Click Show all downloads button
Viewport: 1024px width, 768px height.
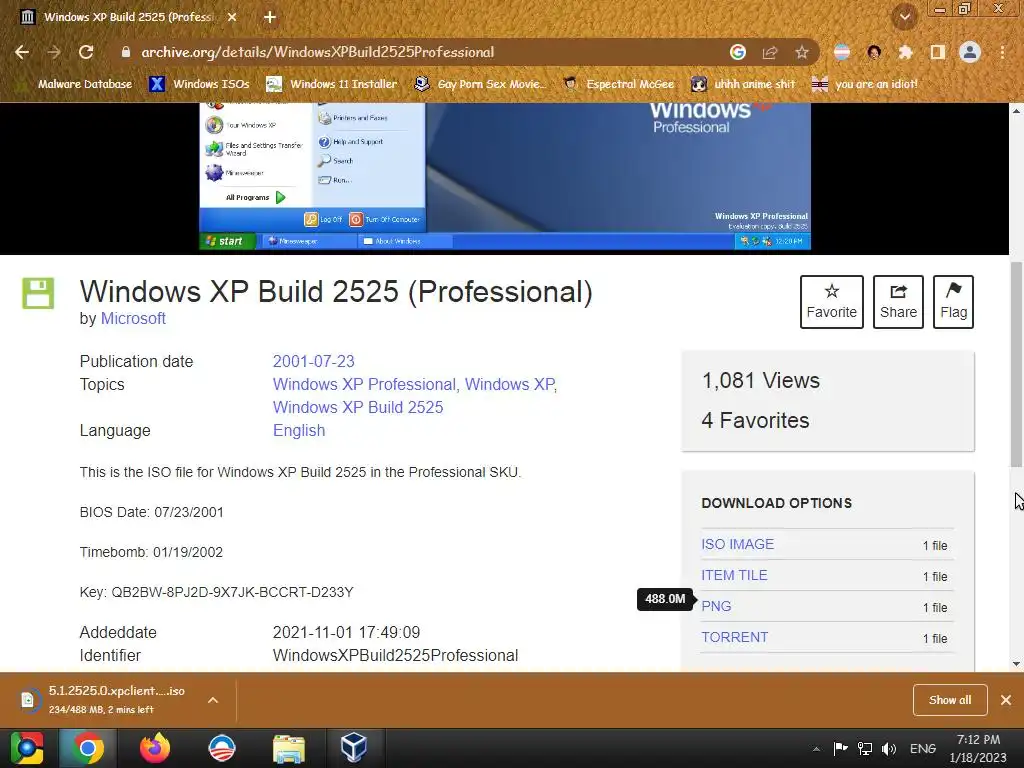pos(950,700)
